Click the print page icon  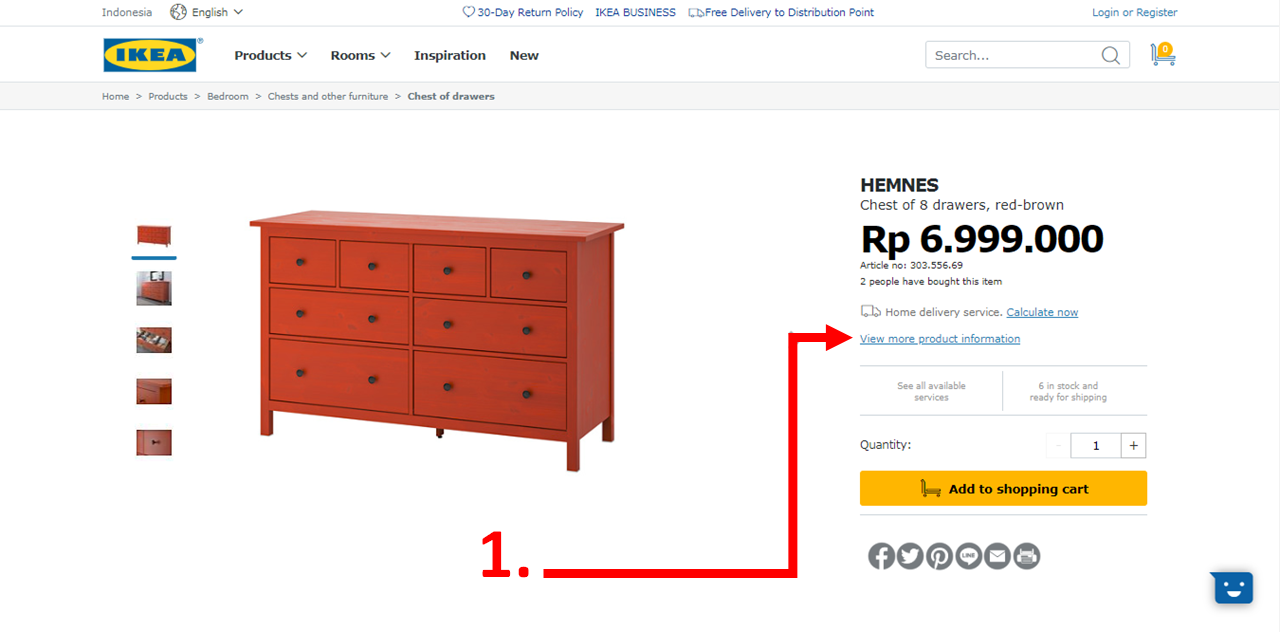point(1027,556)
